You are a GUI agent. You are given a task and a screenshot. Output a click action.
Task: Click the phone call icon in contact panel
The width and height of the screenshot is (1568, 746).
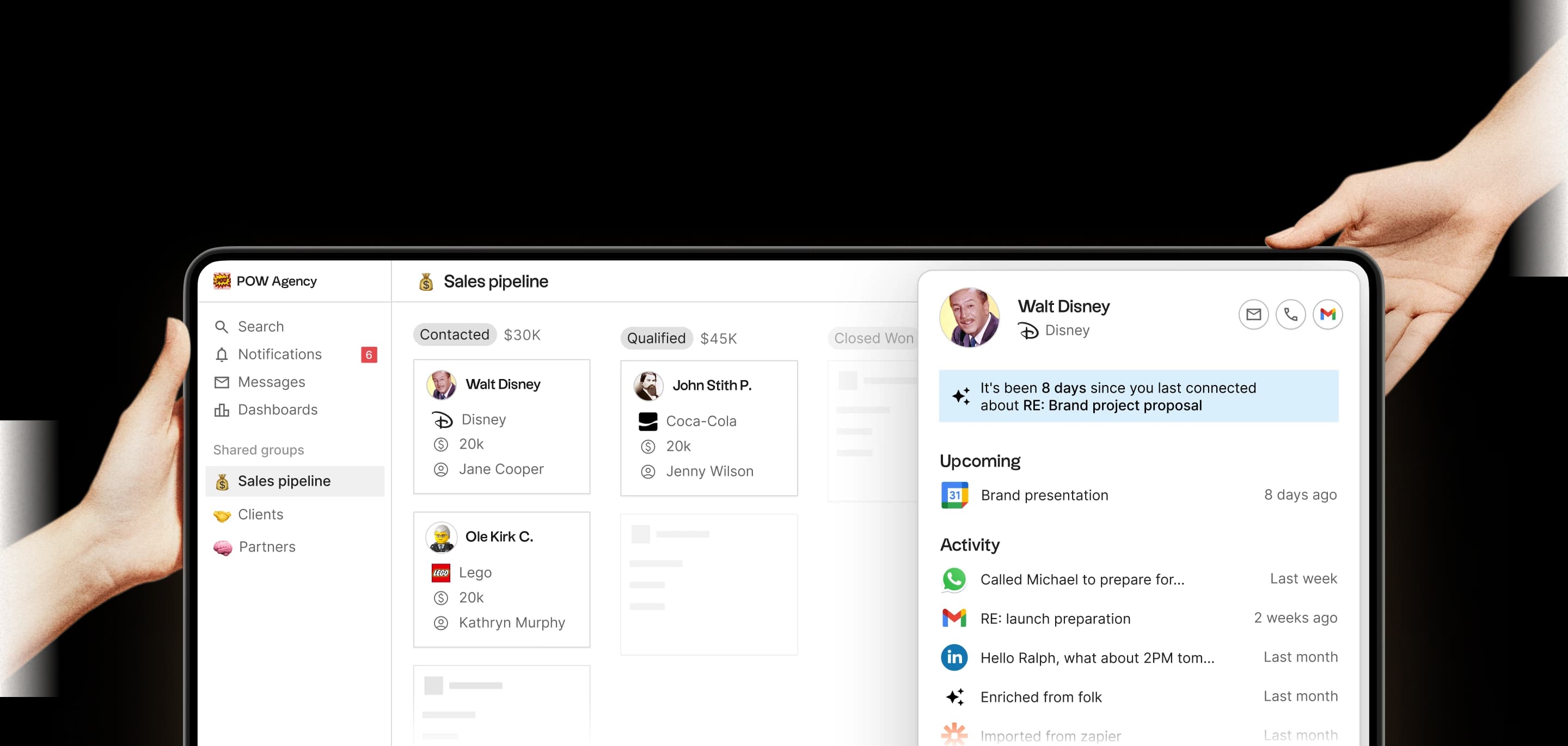1290,314
